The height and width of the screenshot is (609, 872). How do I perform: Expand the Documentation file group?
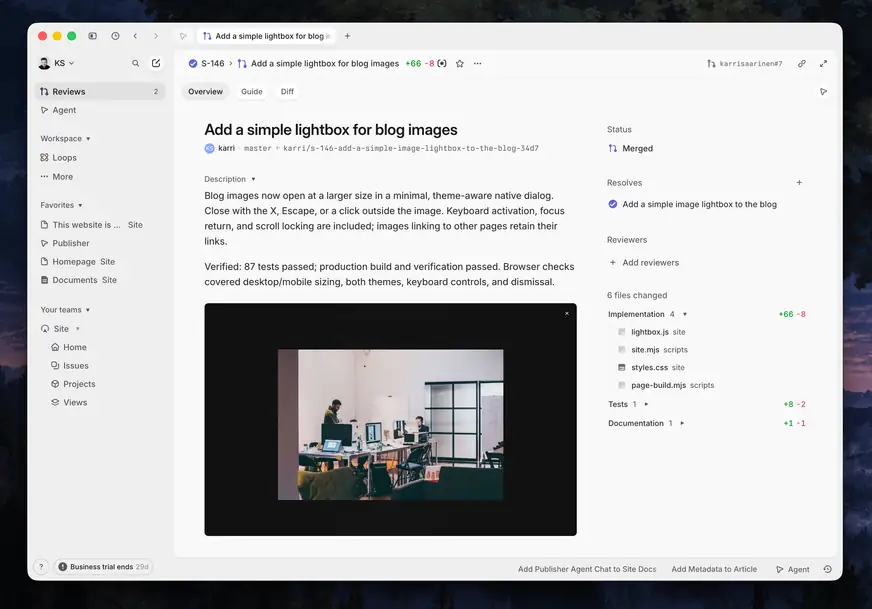(x=682, y=423)
